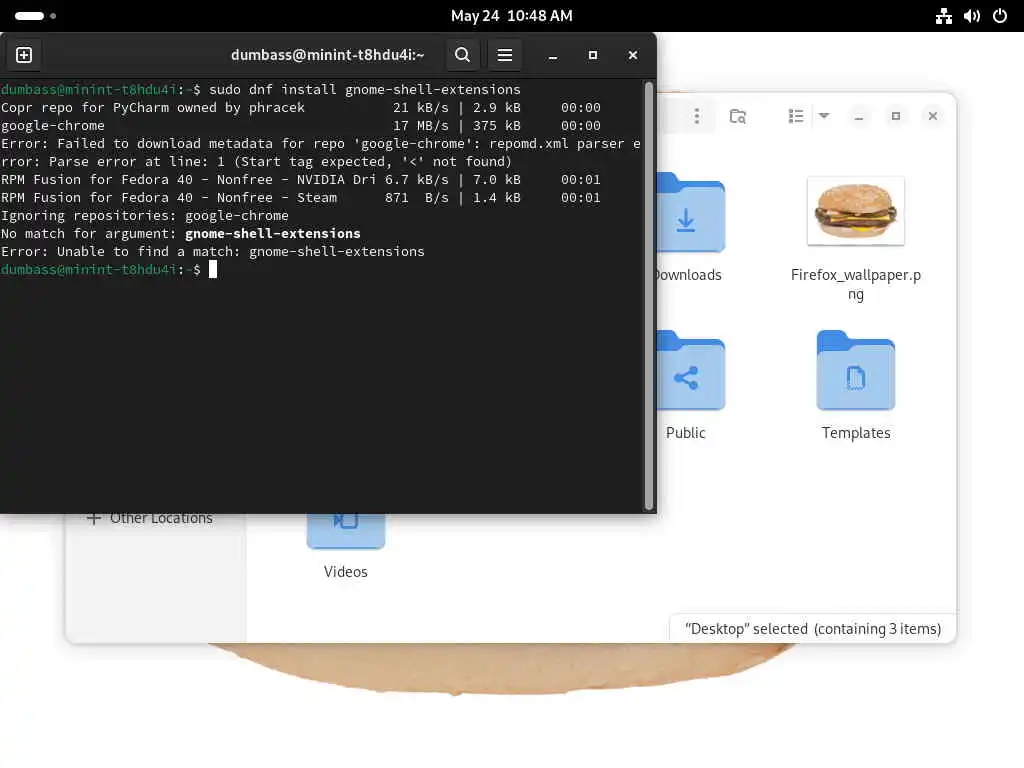Click the power icon in top bar
This screenshot has width=1024, height=768.
point(1000,16)
